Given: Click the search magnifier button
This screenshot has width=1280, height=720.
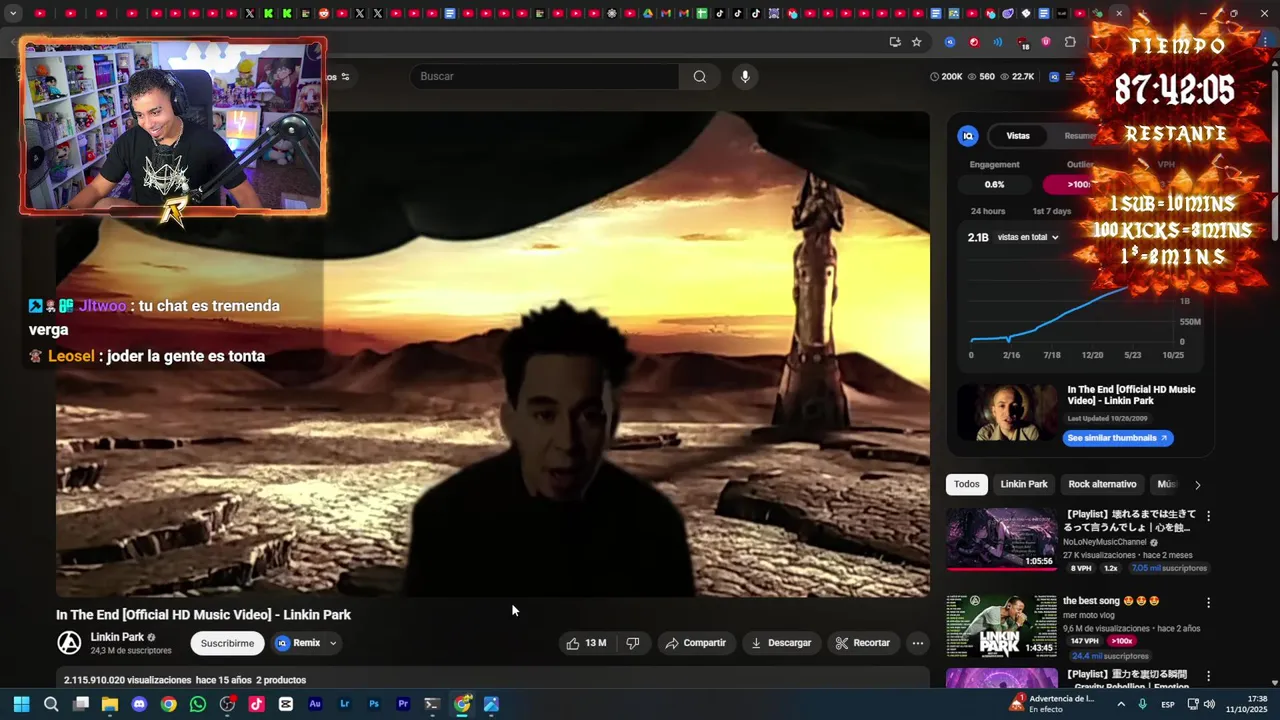Looking at the screenshot, I should pyautogui.click(x=700, y=76).
